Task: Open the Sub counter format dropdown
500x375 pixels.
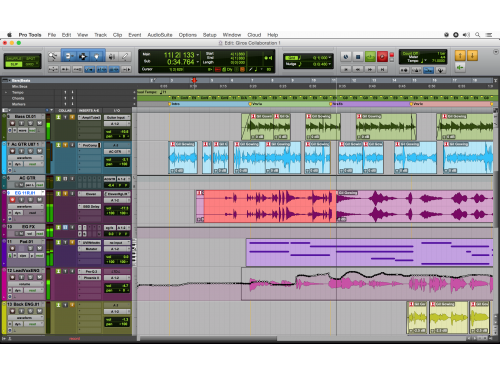Action: pos(198,62)
